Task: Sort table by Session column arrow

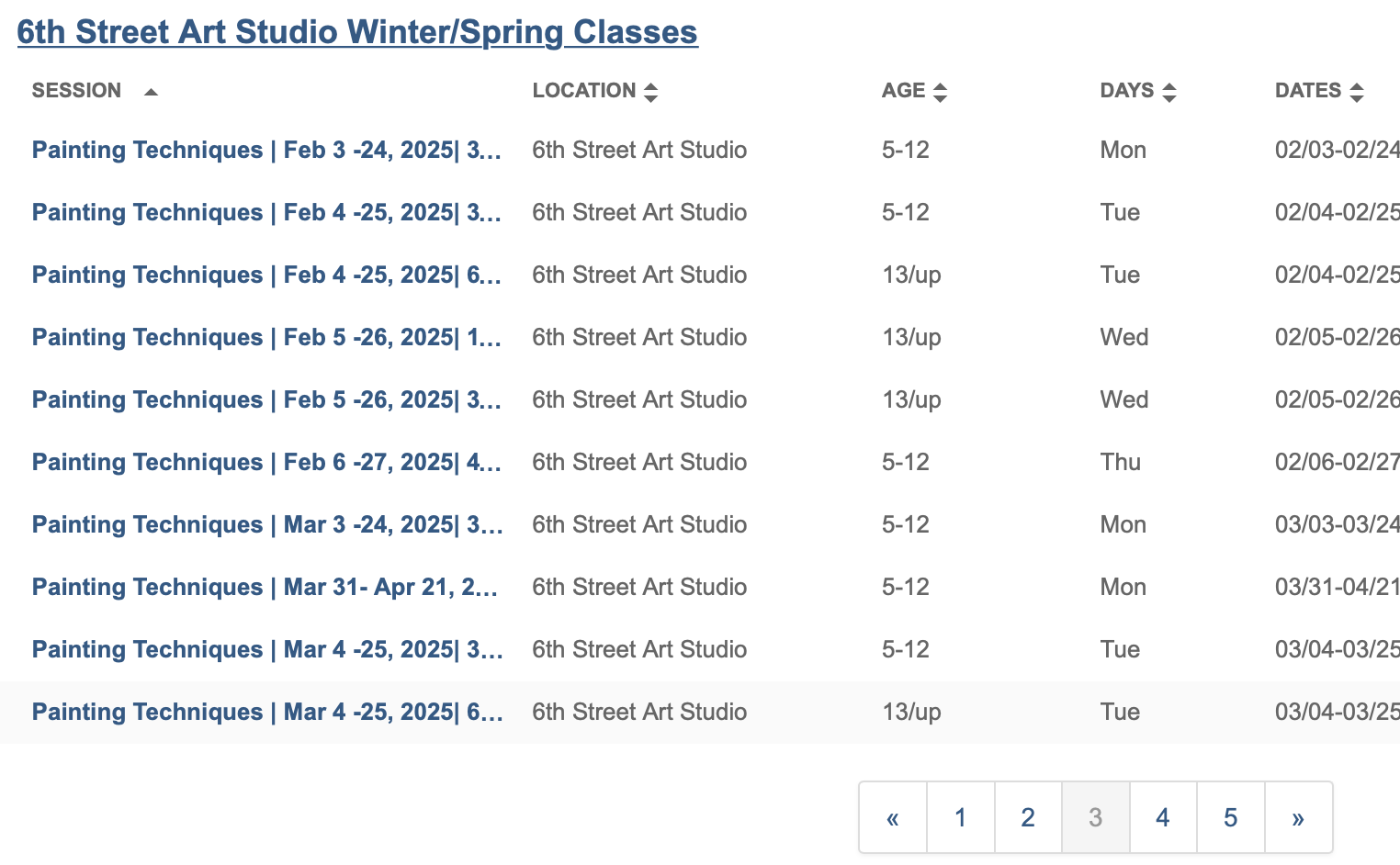Action: click(x=151, y=92)
